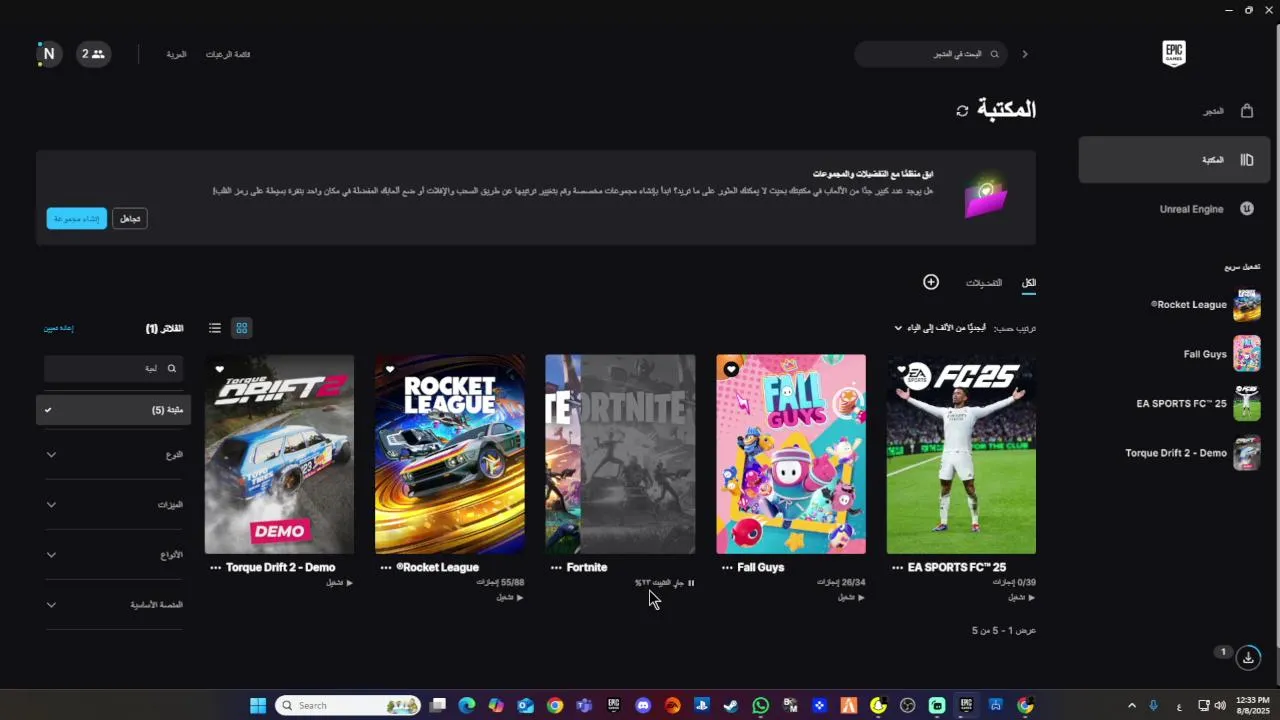Open the N profile avatar
Image resolution: width=1280 pixels, height=720 pixels.
coord(48,54)
